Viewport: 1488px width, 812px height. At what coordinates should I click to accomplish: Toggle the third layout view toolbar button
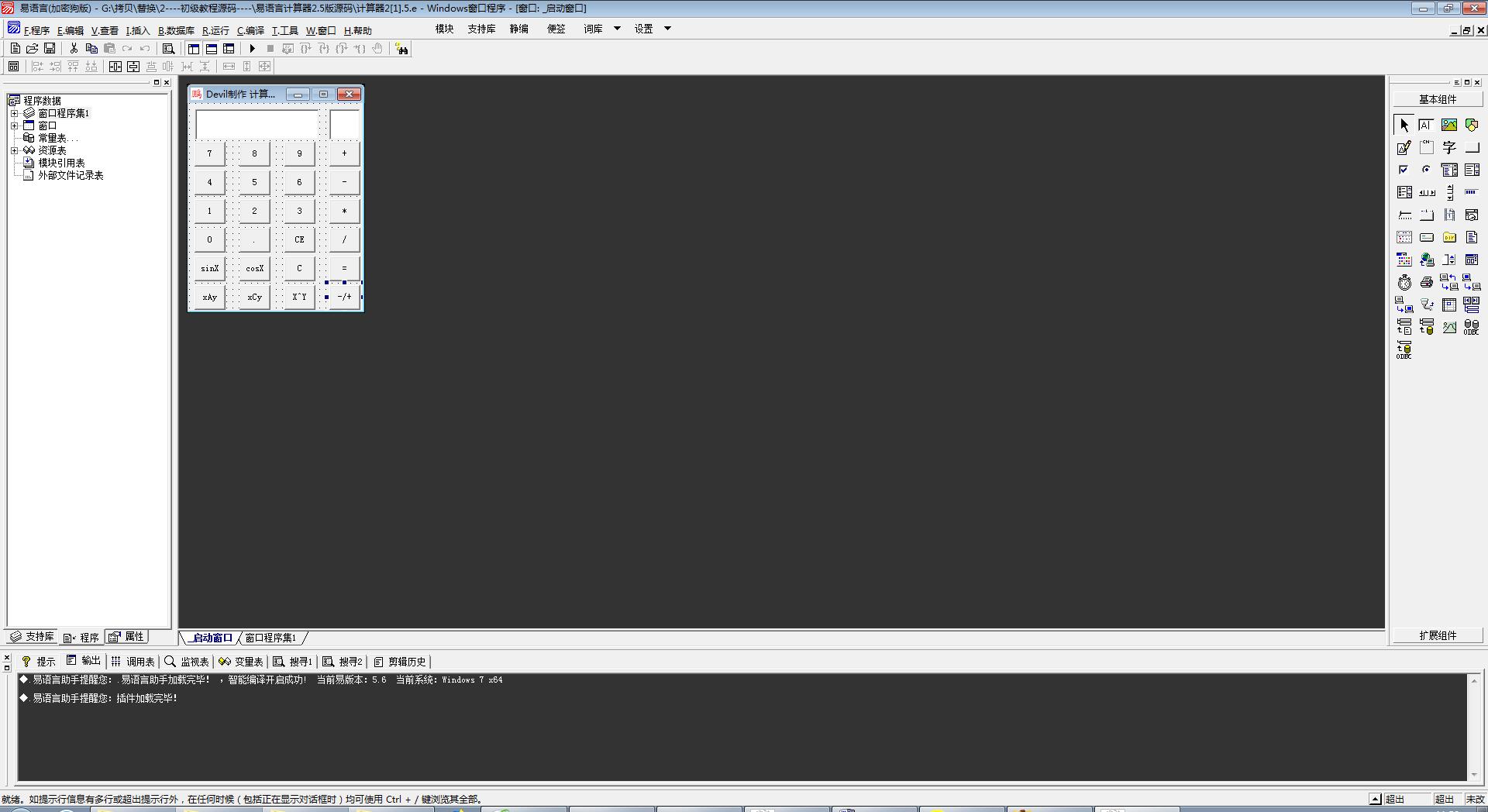229,48
